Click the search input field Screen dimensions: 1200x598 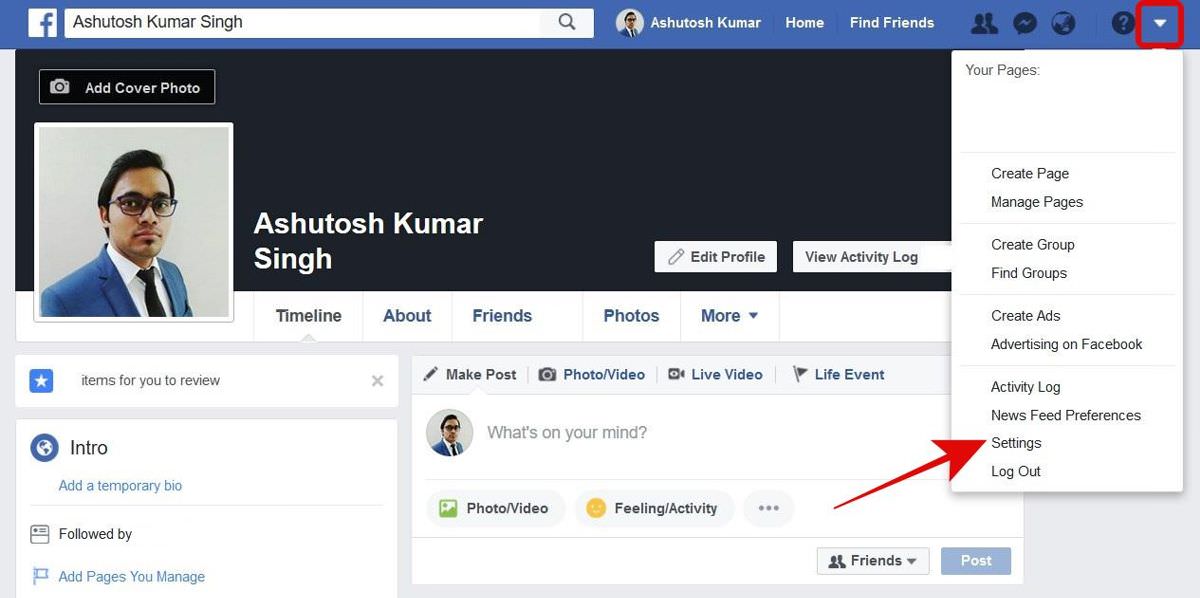point(303,22)
